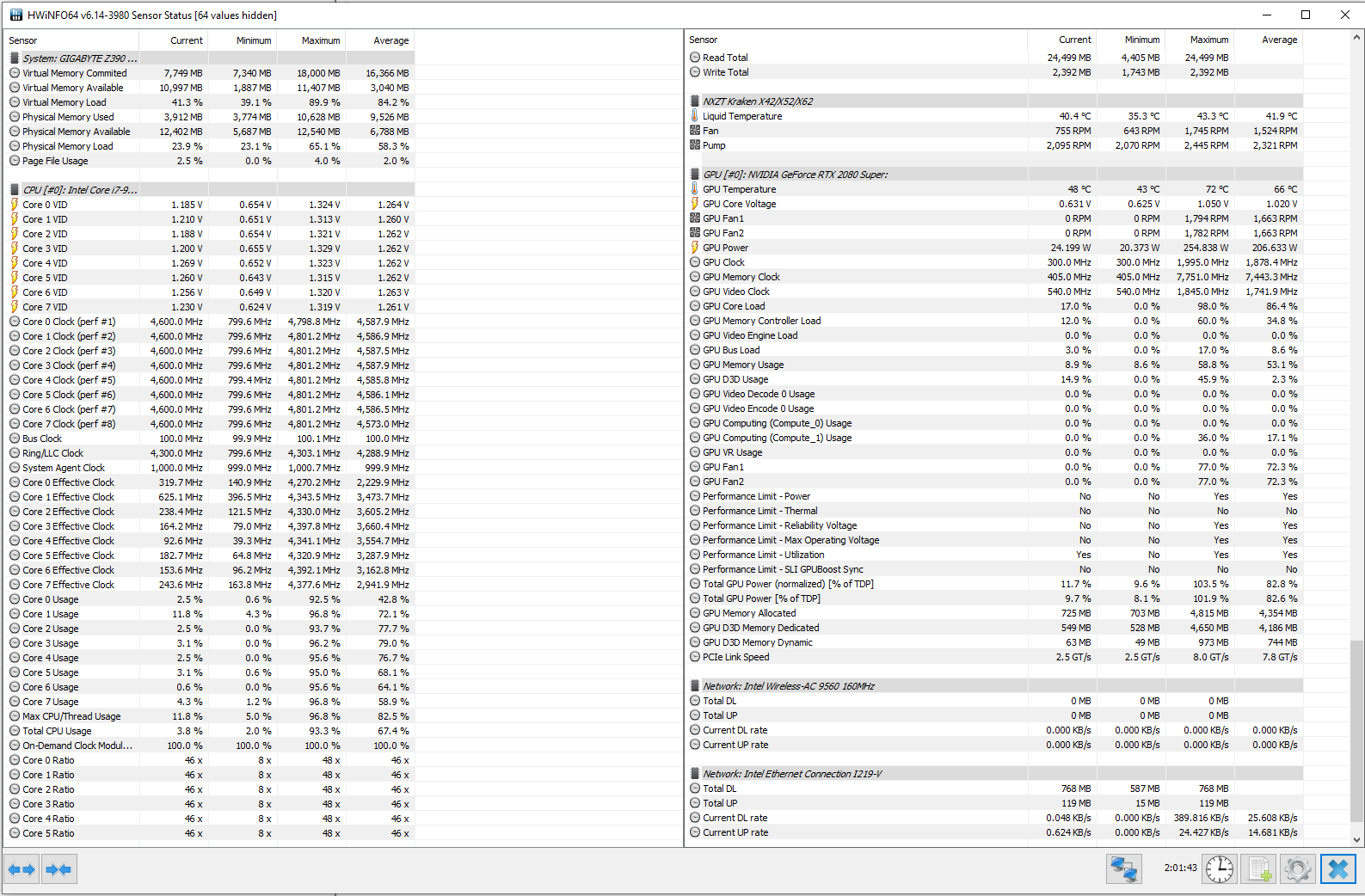This screenshot has width=1365, height=896.
Task: Click the chip icon beside System: GIGABYTE Z390
Action: (15, 58)
